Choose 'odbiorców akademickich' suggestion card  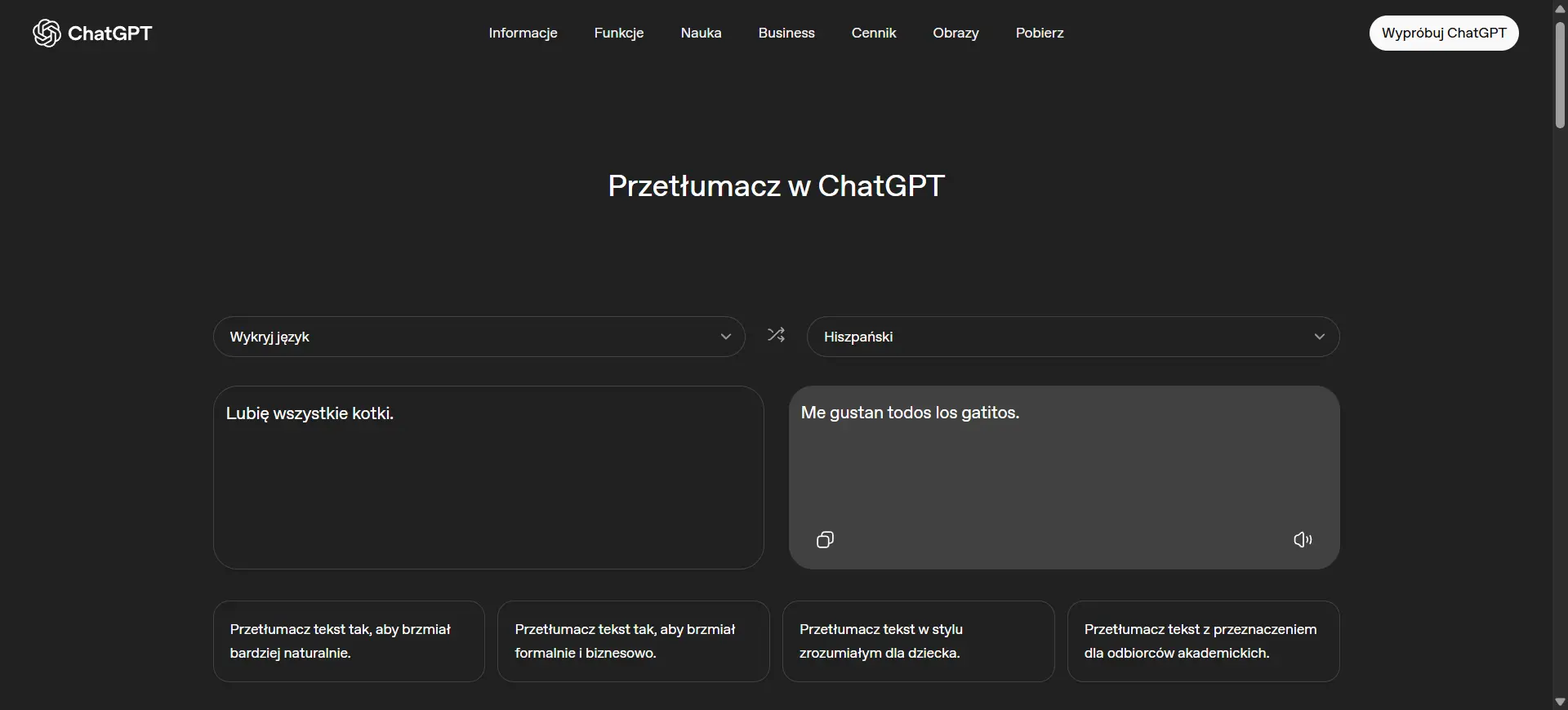1204,641
